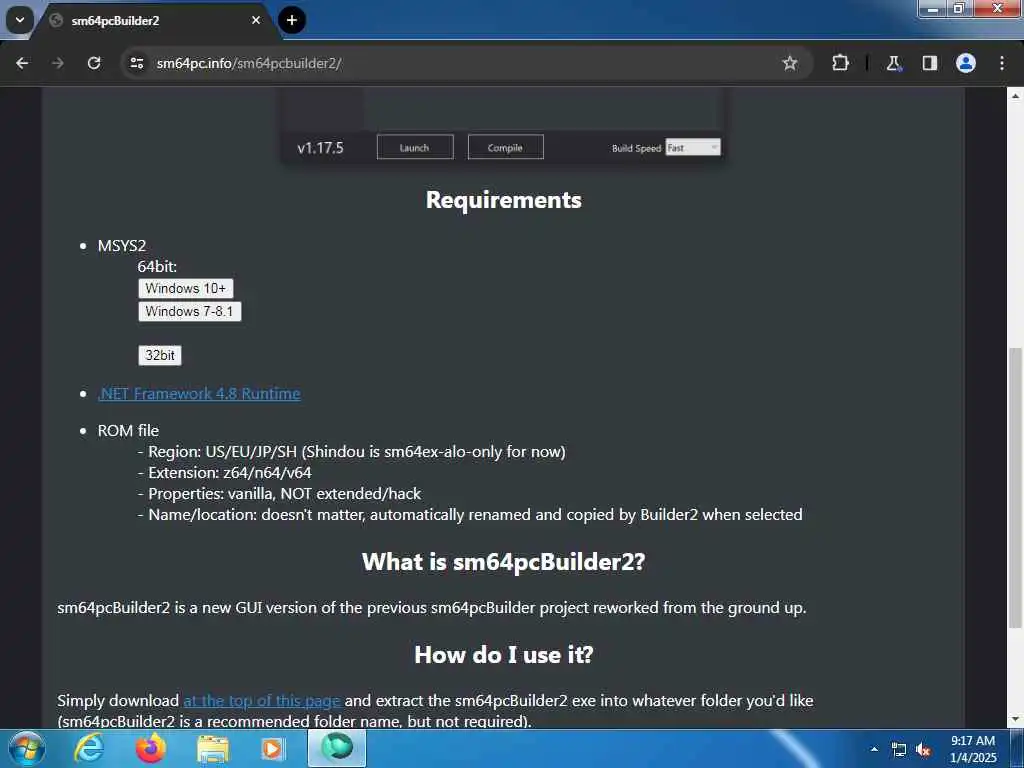Click the scrollbar down arrow
Viewport: 1024px width, 768px height.
(x=1015, y=719)
